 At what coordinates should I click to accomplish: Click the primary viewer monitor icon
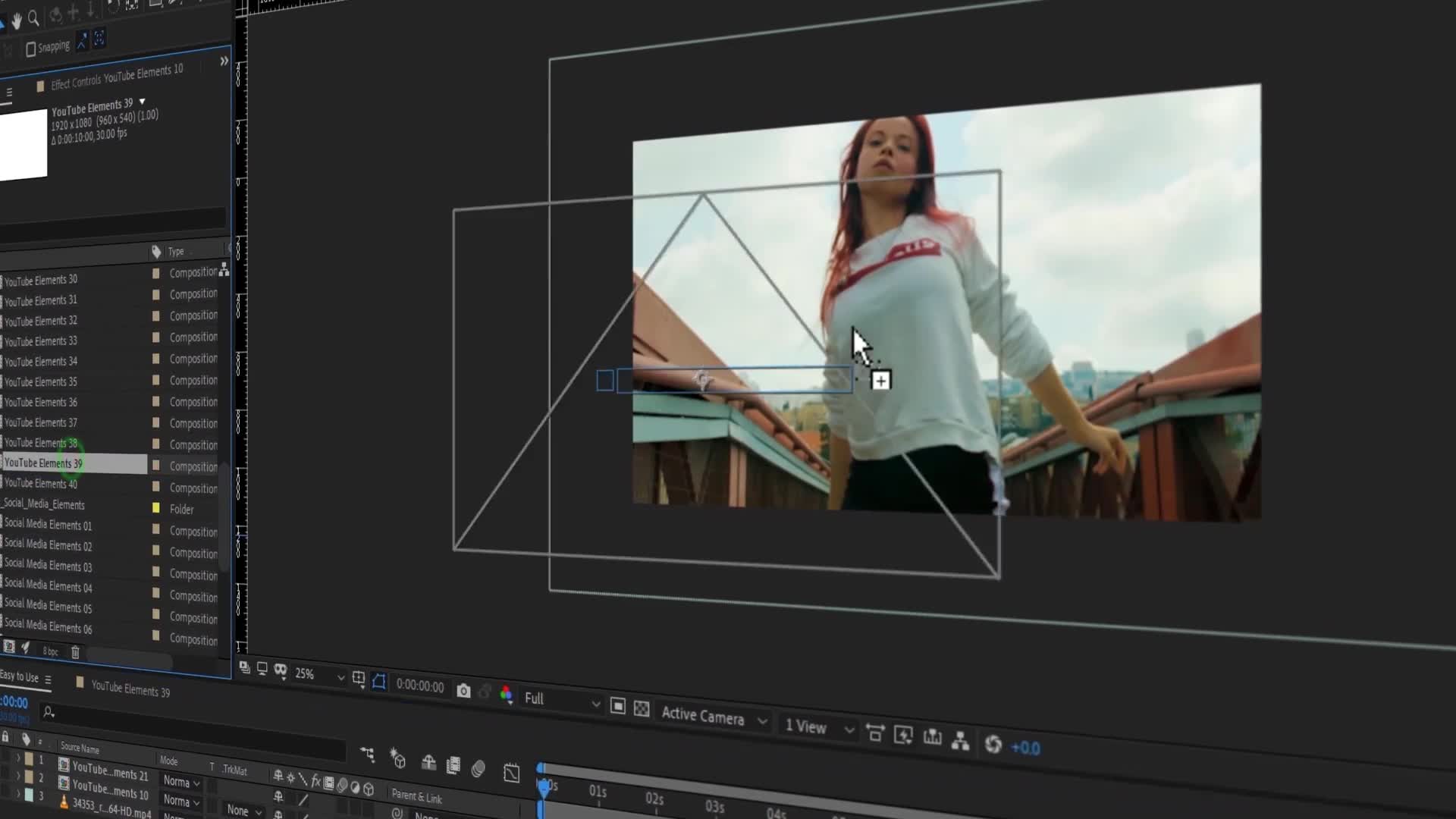coord(262,669)
